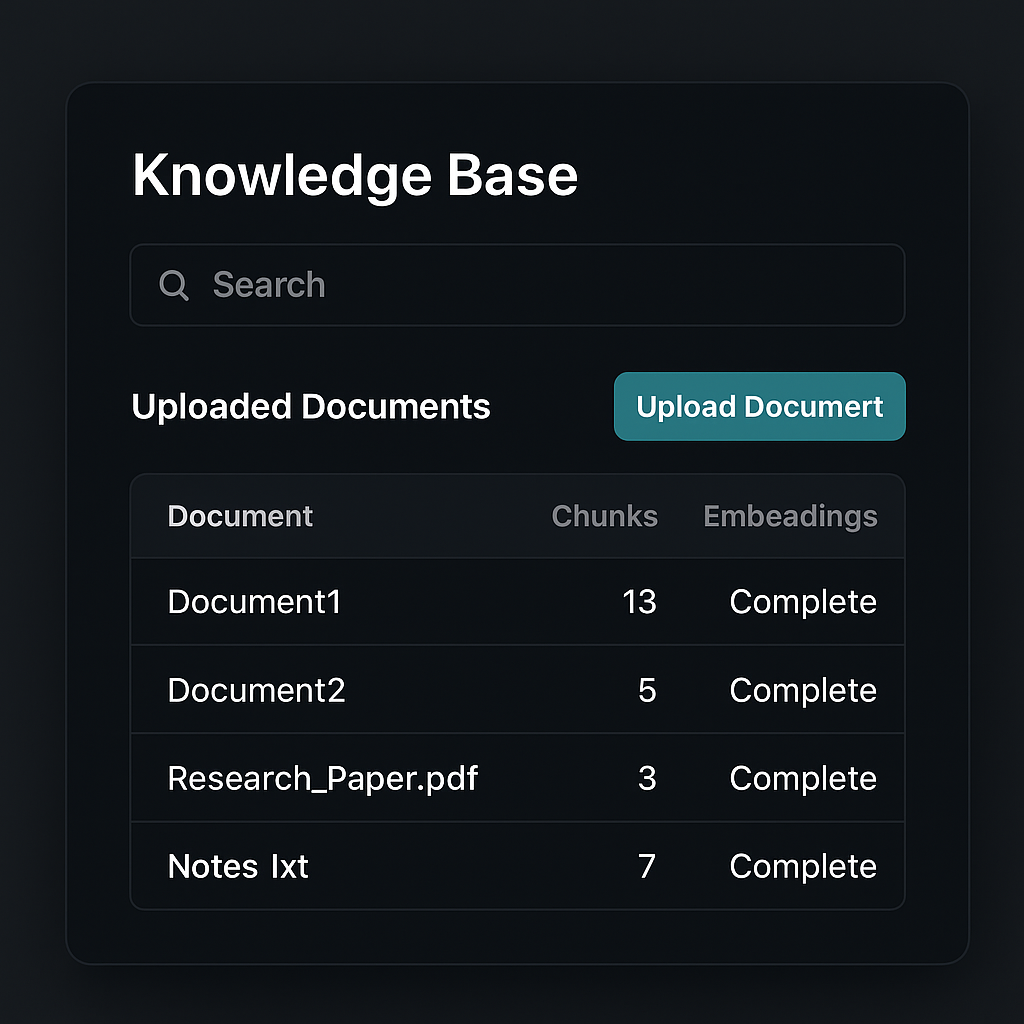Click the Uploaded Documents heading
The height and width of the screenshot is (1024, 1024).
tap(311, 407)
